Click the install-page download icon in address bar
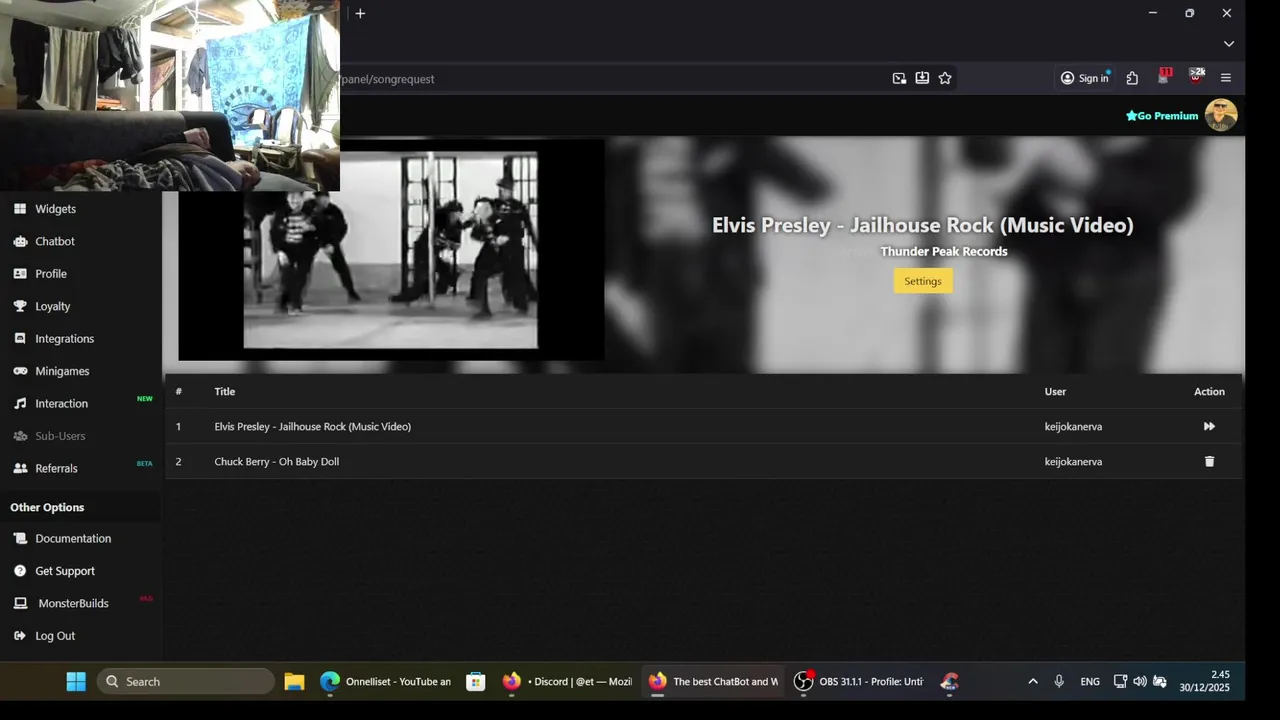The image size is (1280, 720). [922, 78]
